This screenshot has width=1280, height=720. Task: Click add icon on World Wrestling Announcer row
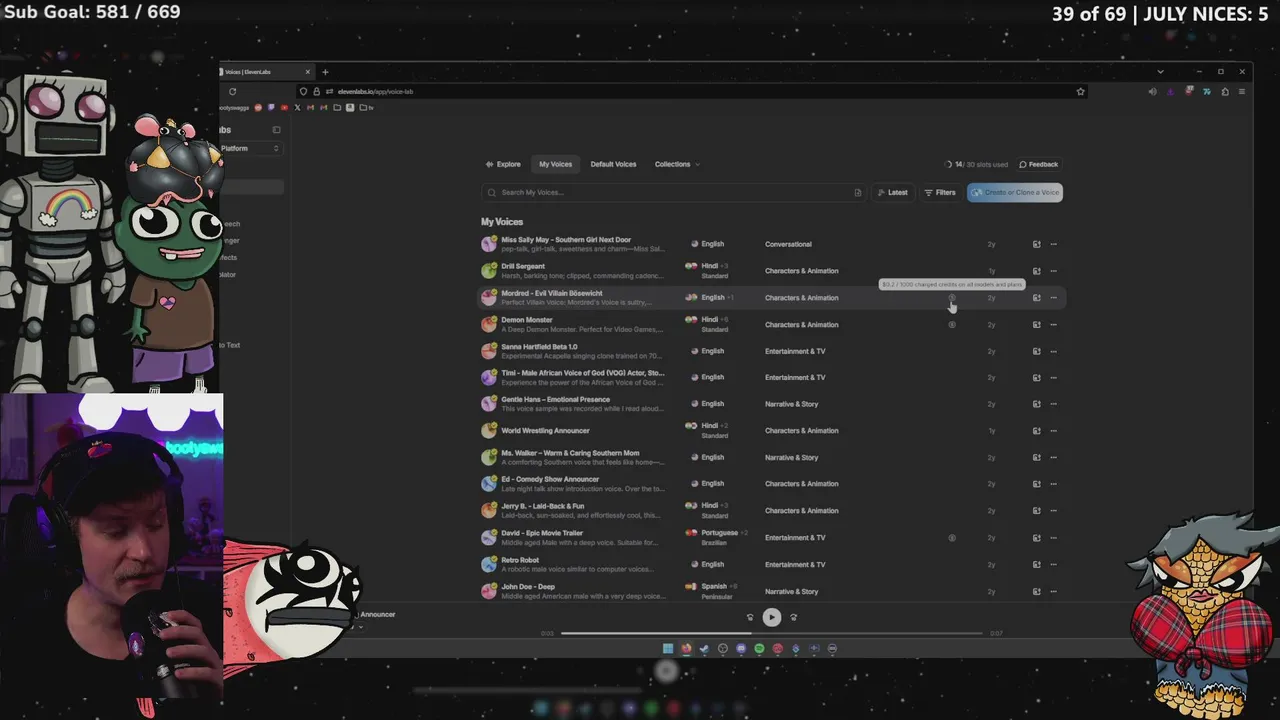click(x=1036, y=431)
